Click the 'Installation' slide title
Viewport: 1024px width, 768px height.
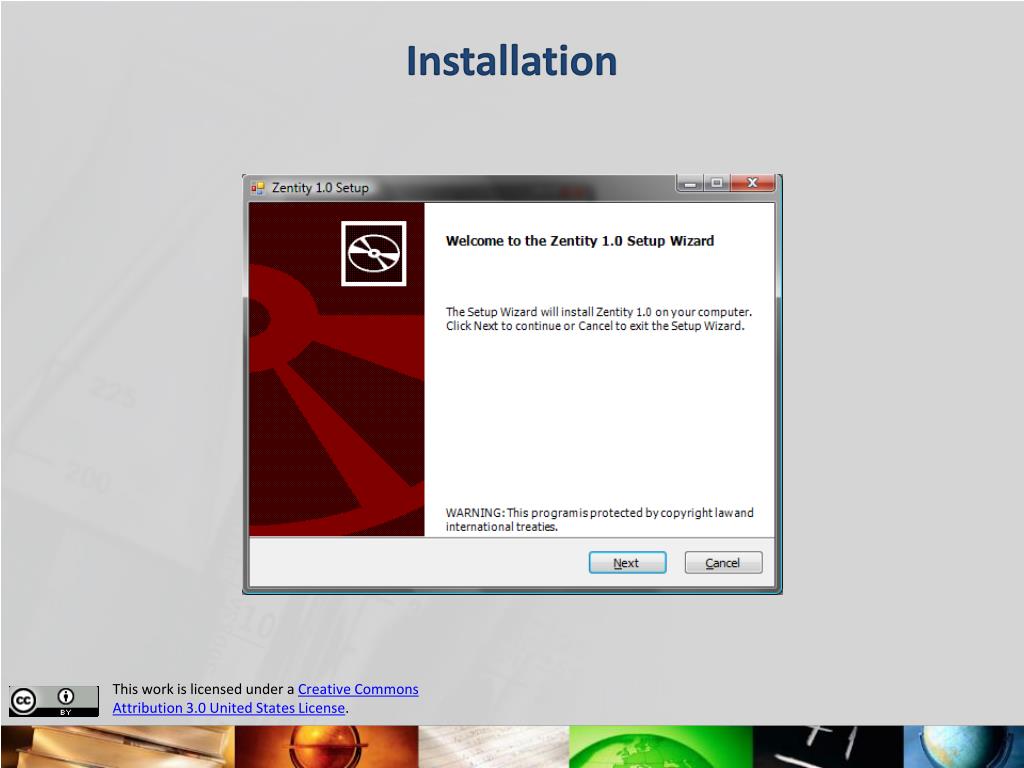tap(511, 61)
